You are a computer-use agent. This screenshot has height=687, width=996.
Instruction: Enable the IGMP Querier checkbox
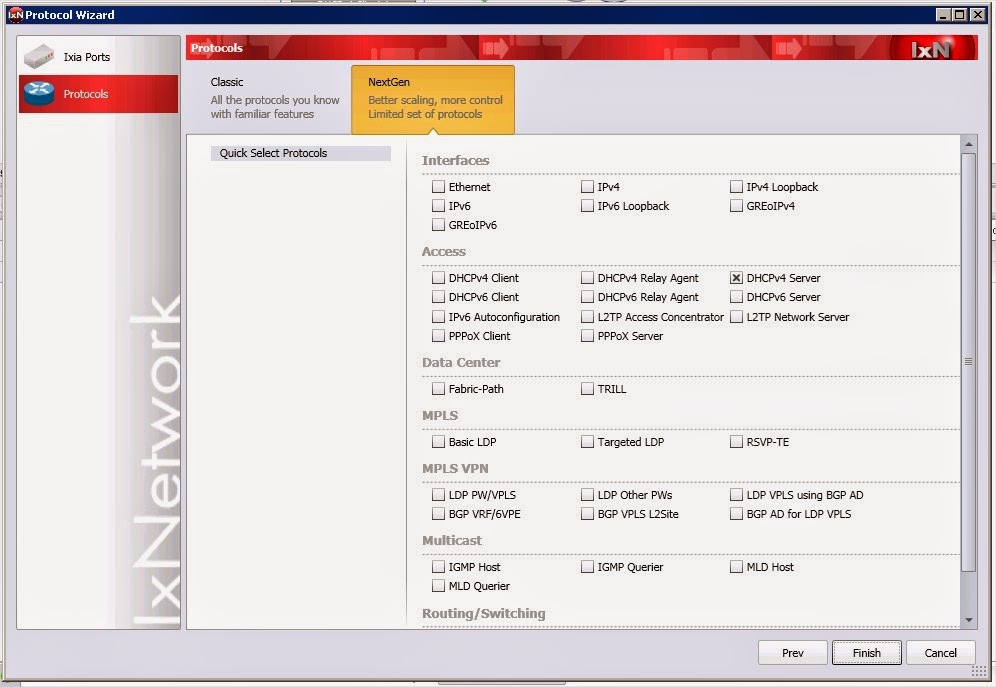point(587,566)
